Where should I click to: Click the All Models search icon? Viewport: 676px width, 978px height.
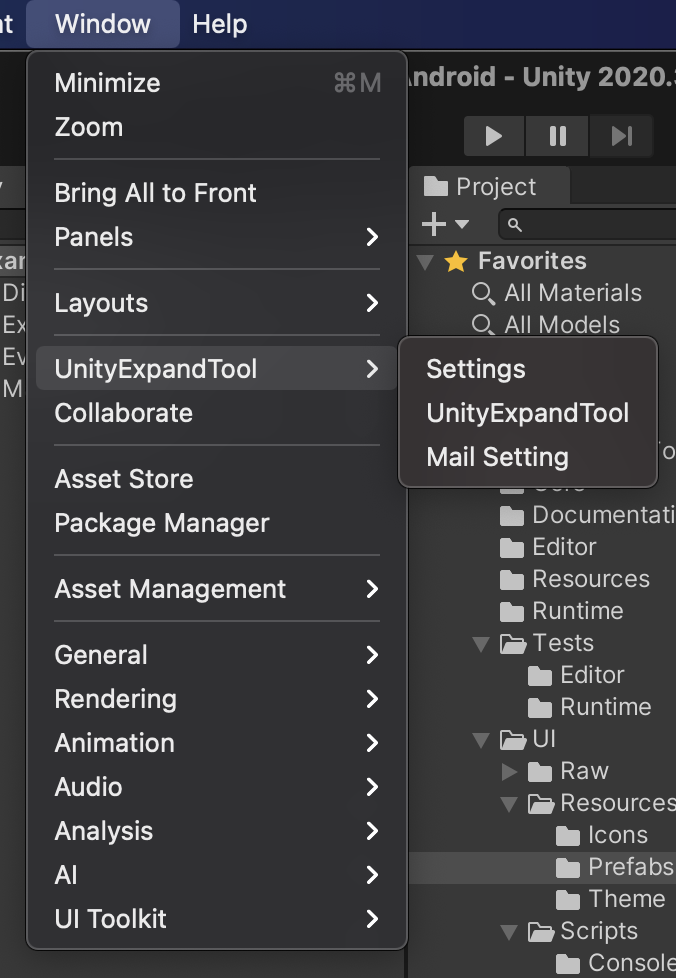[483, 325]
